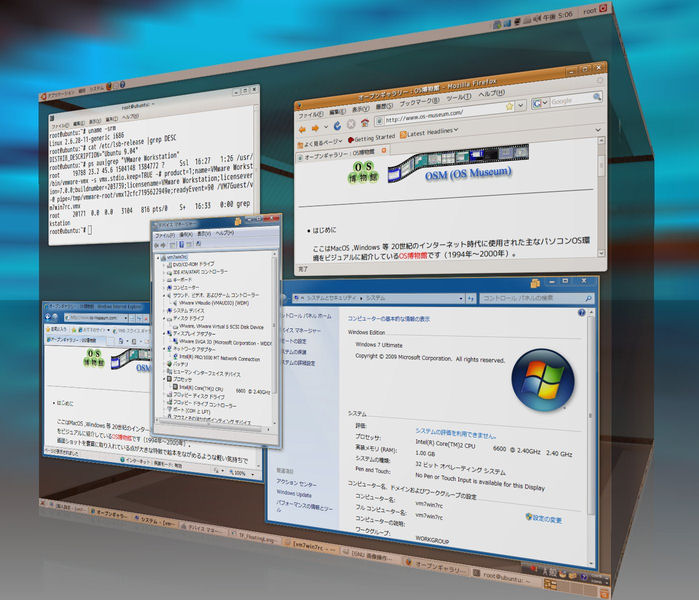Open the Firefox tab list arrow
Viewport: 699px width, 600px height.
[x=598, y=130]
